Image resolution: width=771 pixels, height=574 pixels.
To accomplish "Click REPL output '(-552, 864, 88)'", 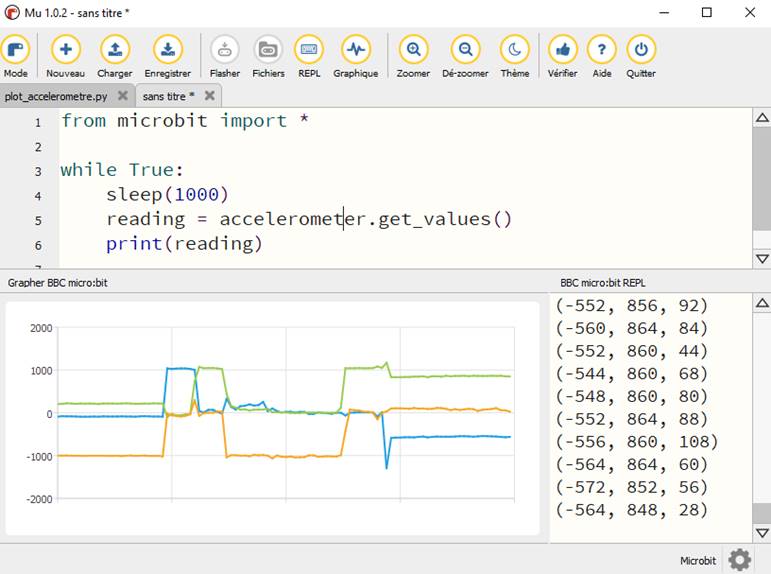I will 631,419.
